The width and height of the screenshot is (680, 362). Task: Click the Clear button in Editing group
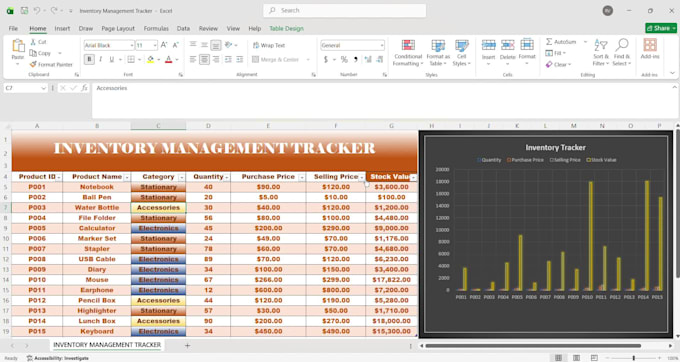click(x=558, y=64)
